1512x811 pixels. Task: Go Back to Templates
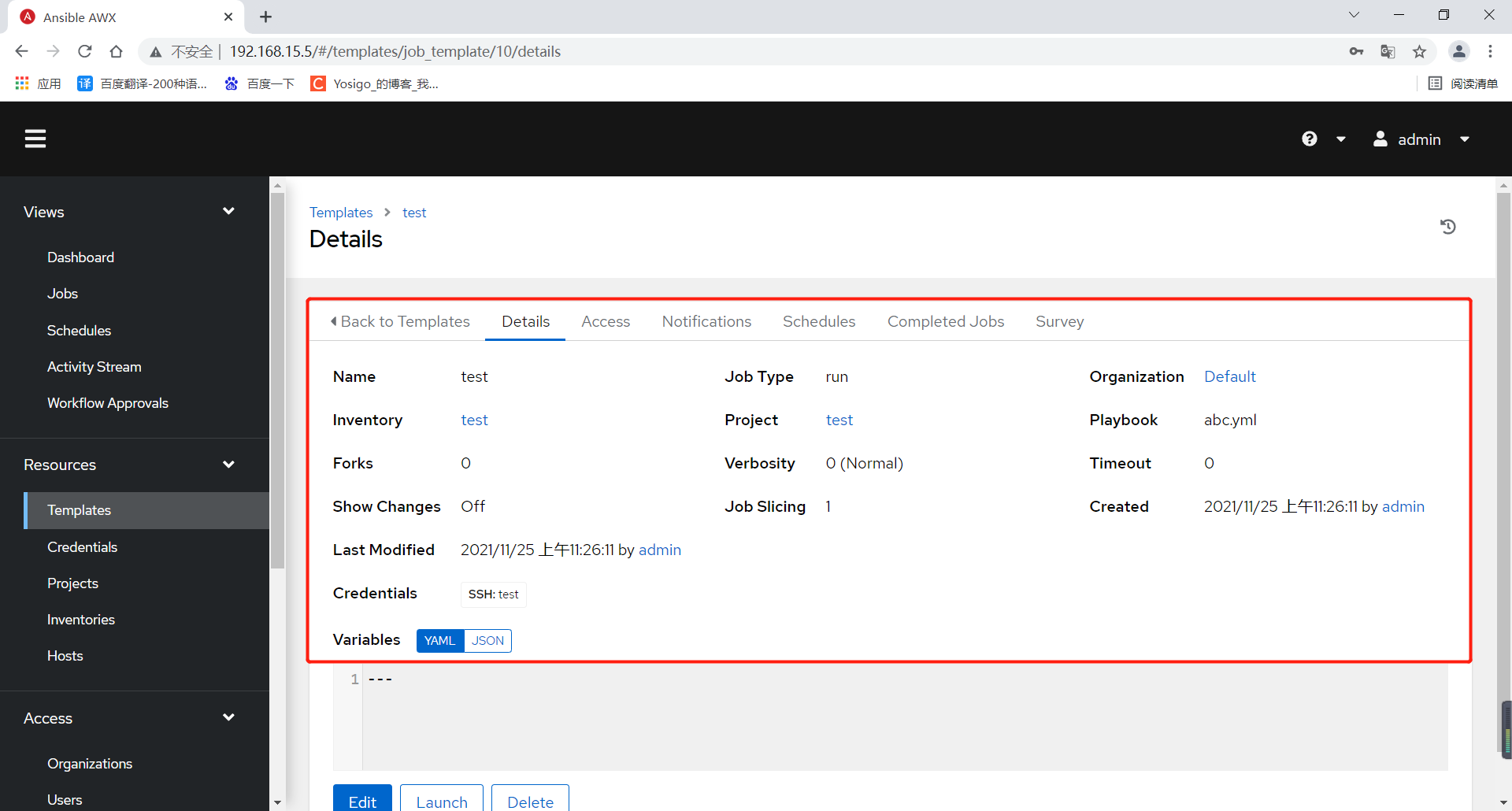(400, 321)
